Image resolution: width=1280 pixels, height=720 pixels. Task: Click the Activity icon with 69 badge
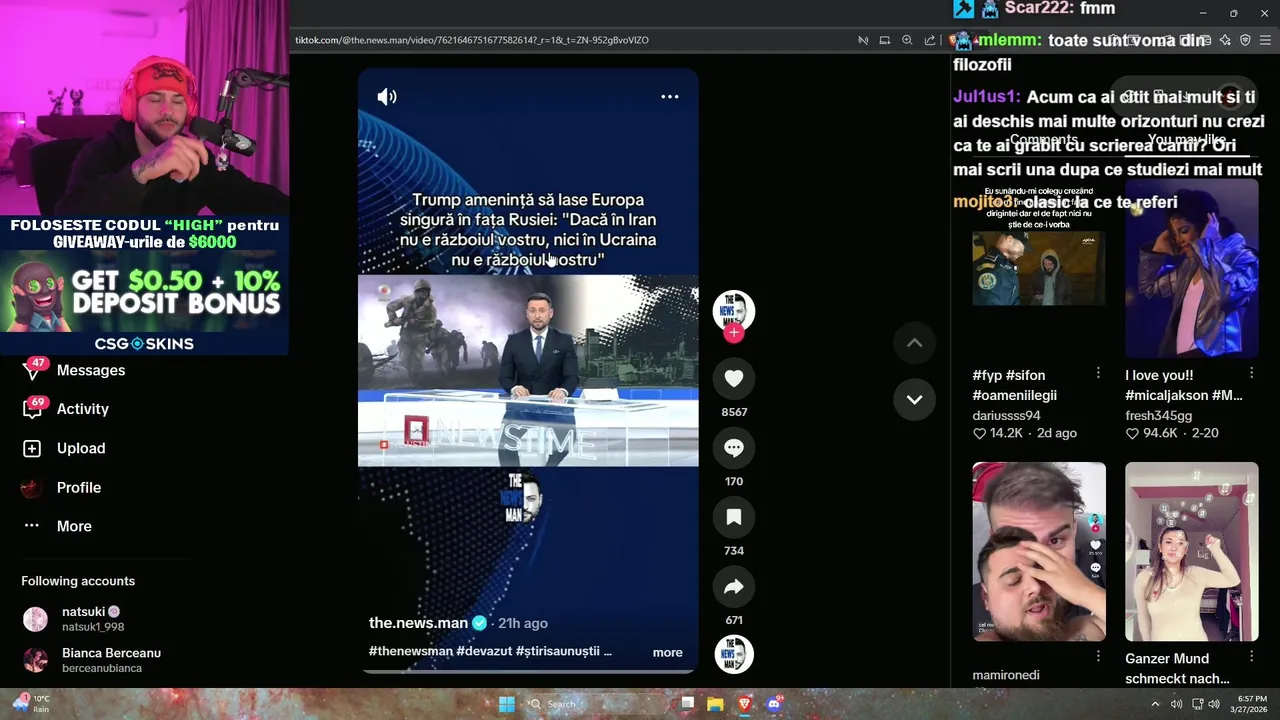click(33, 408)
